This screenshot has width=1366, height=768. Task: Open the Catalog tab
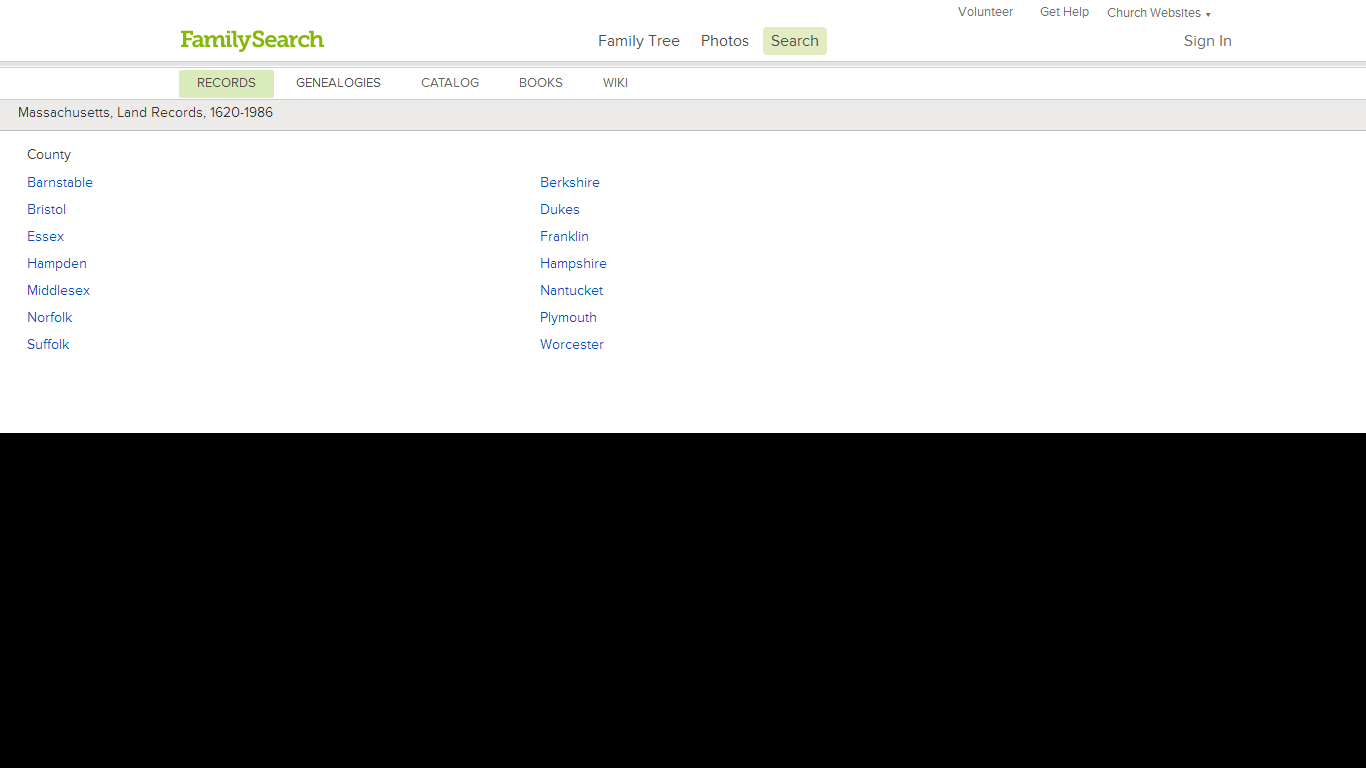pos(450,83)
